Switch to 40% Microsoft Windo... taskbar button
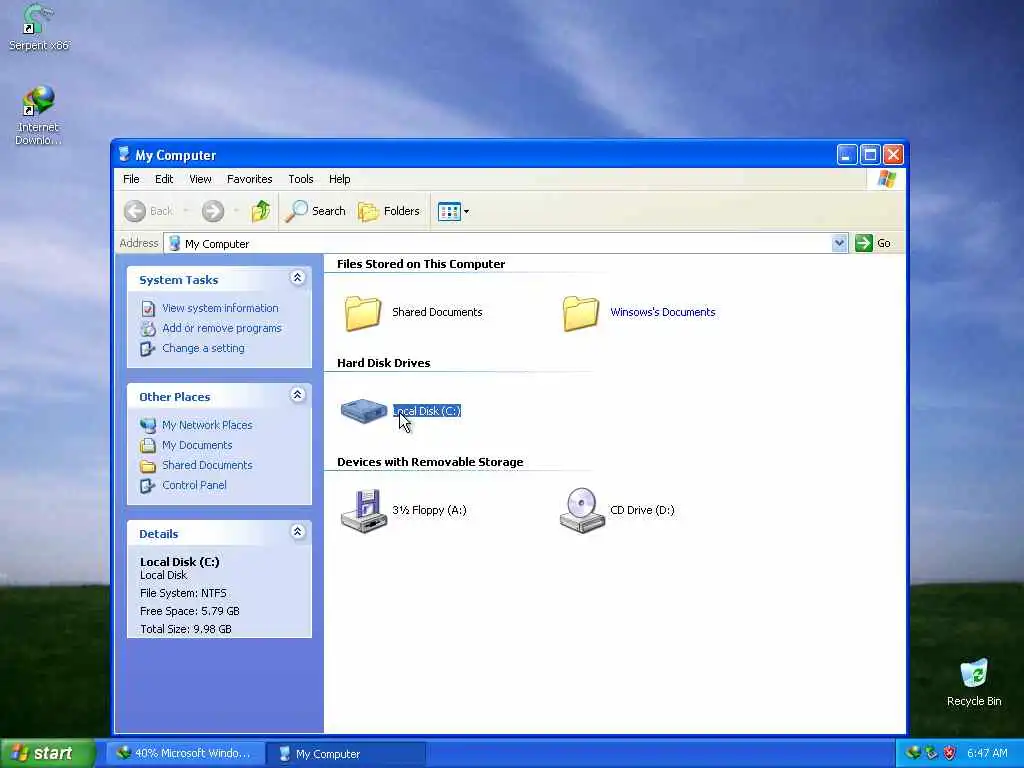Viewport: 1024px width, 768px height. 185,754
